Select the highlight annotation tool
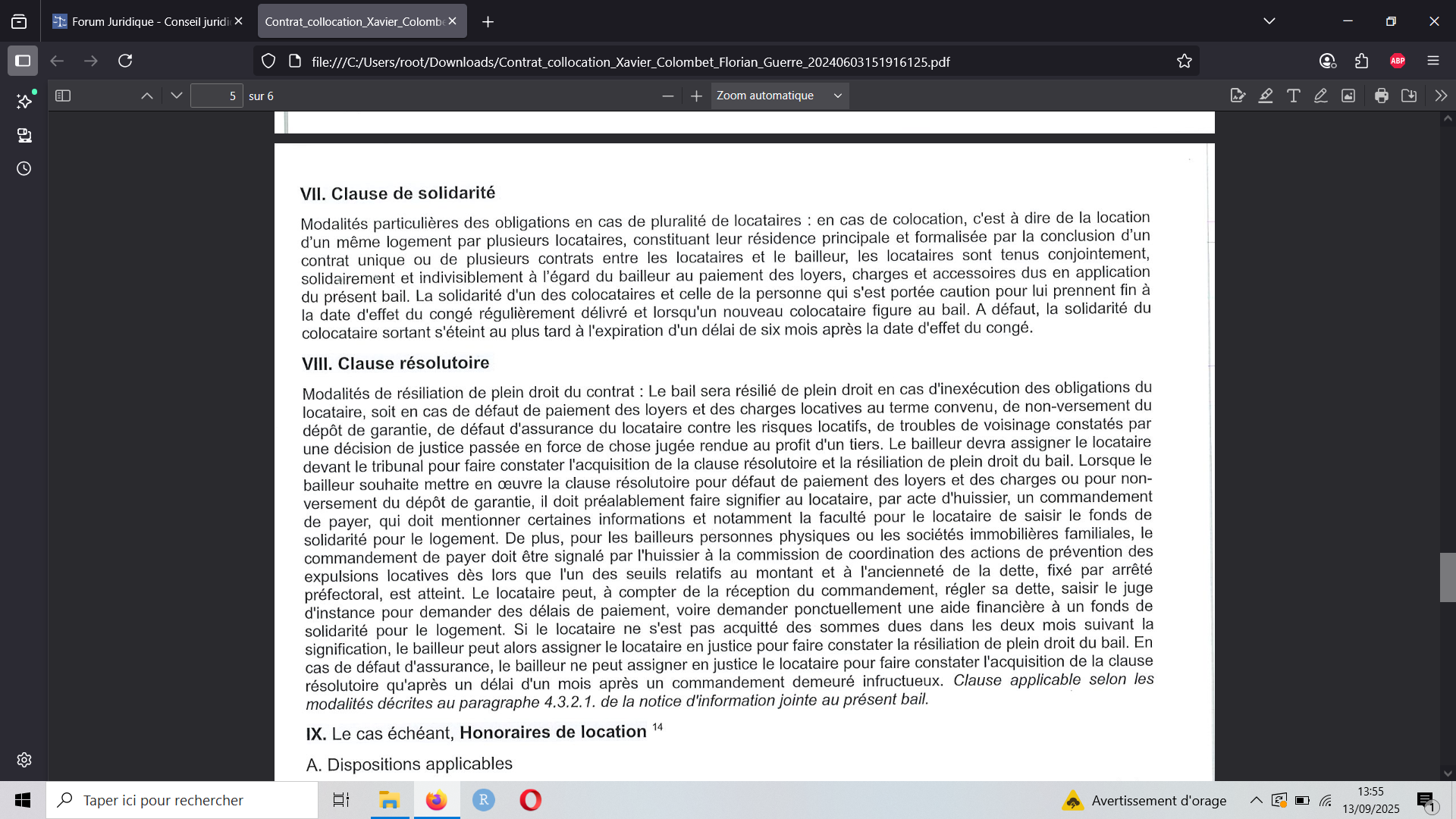Screen dimensions: 1456x819 pyautogui.click(x=1266, y=96)
